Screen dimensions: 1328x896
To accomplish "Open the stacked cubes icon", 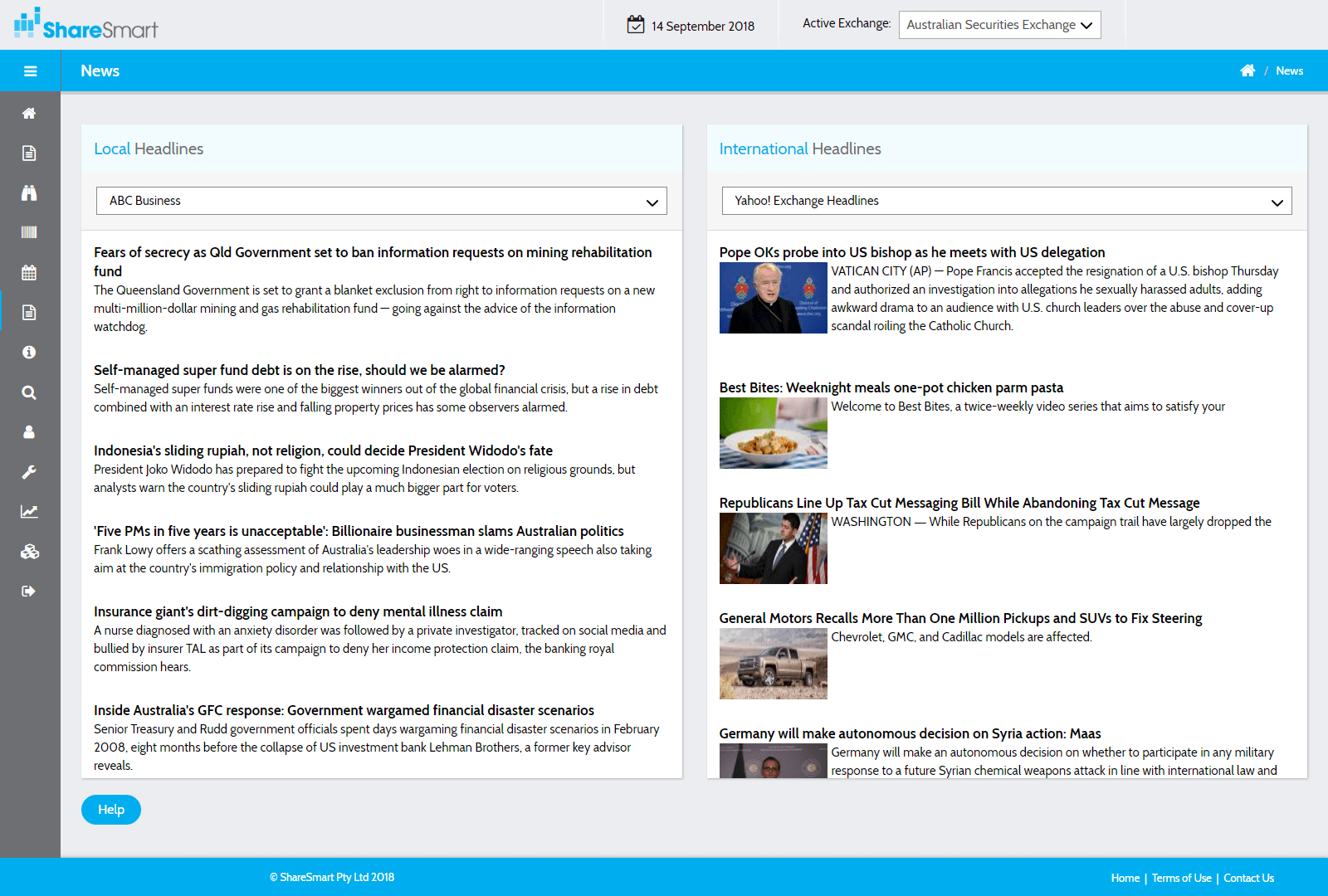I will coord(29,552).
